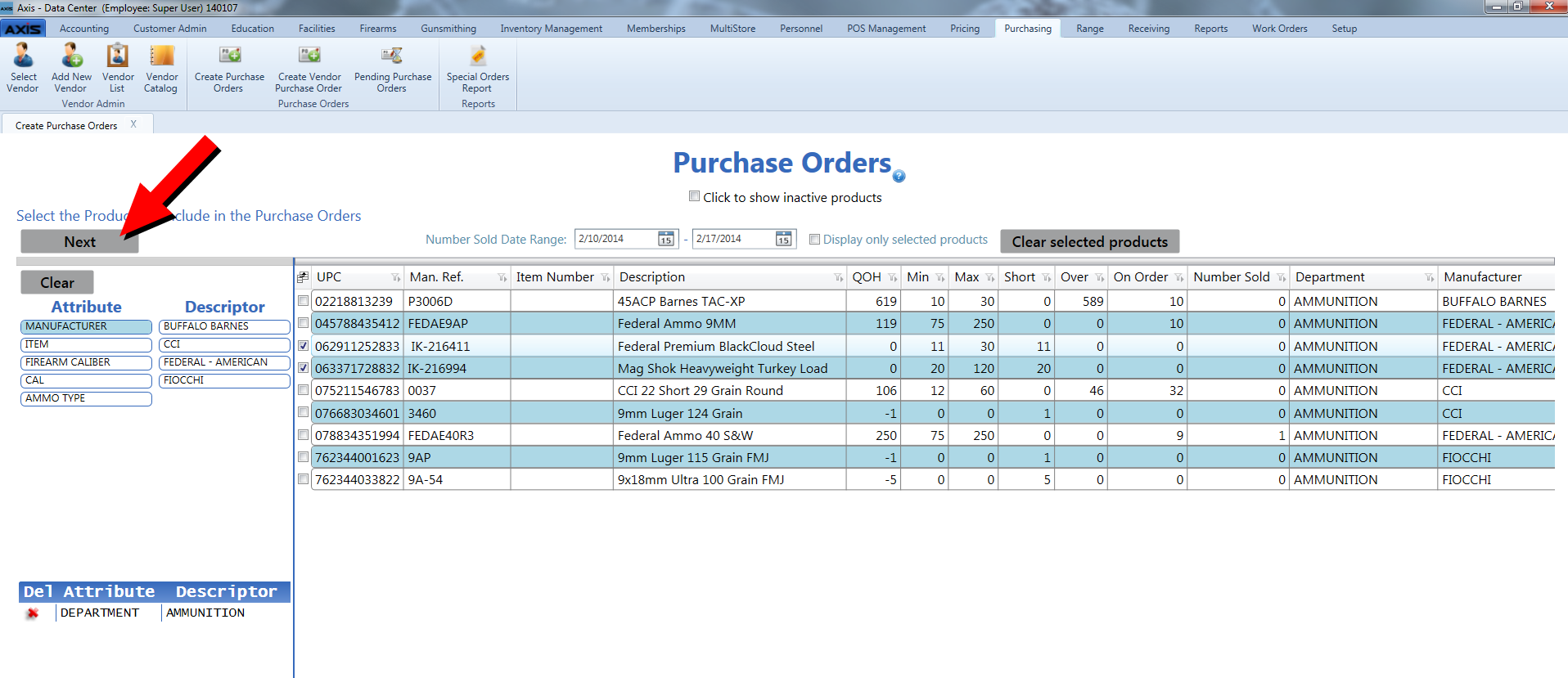Check the CCI 22 Short row
This screenshot has height=678, width=1568.
[x=304, y=389]
